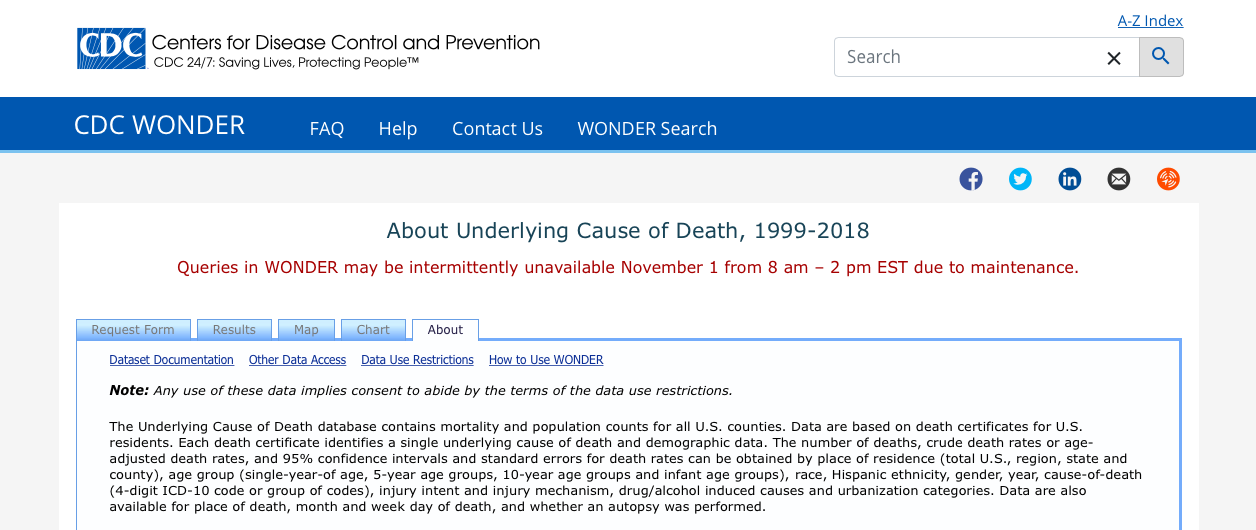Image resolution: width=1256 pixels, height=530 pixels.
Task: Click the orange syndicate icon
Action: click(x=1168, y=179)
